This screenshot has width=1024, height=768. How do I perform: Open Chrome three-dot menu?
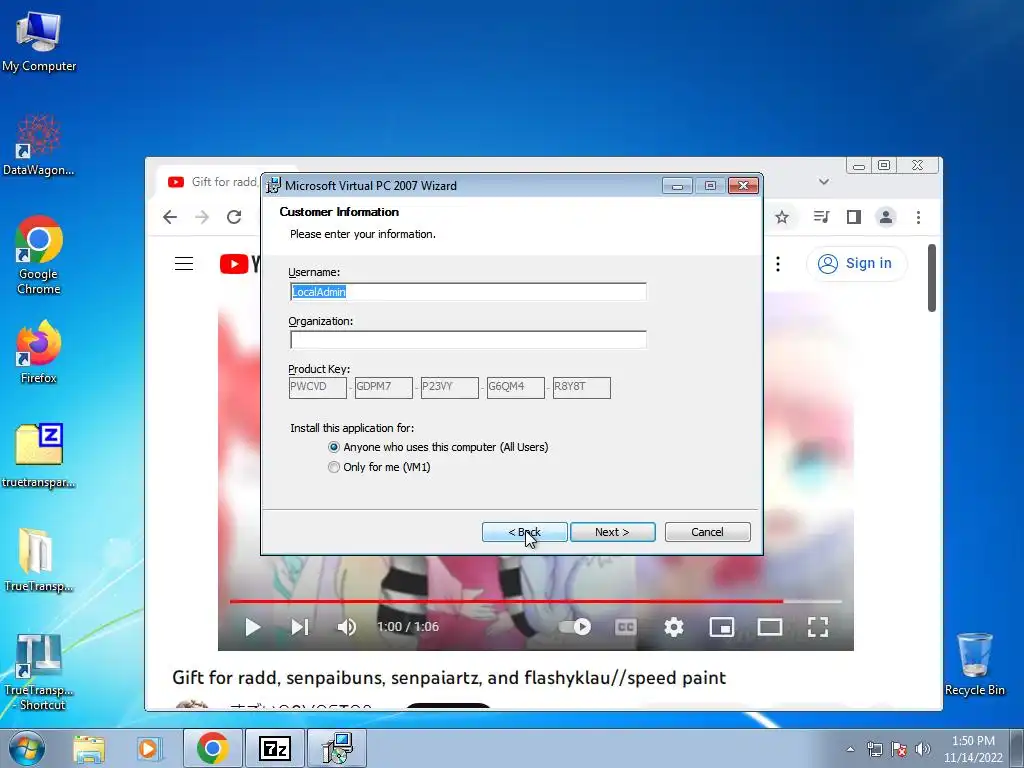pyautogui.click(x=918, y=217)
